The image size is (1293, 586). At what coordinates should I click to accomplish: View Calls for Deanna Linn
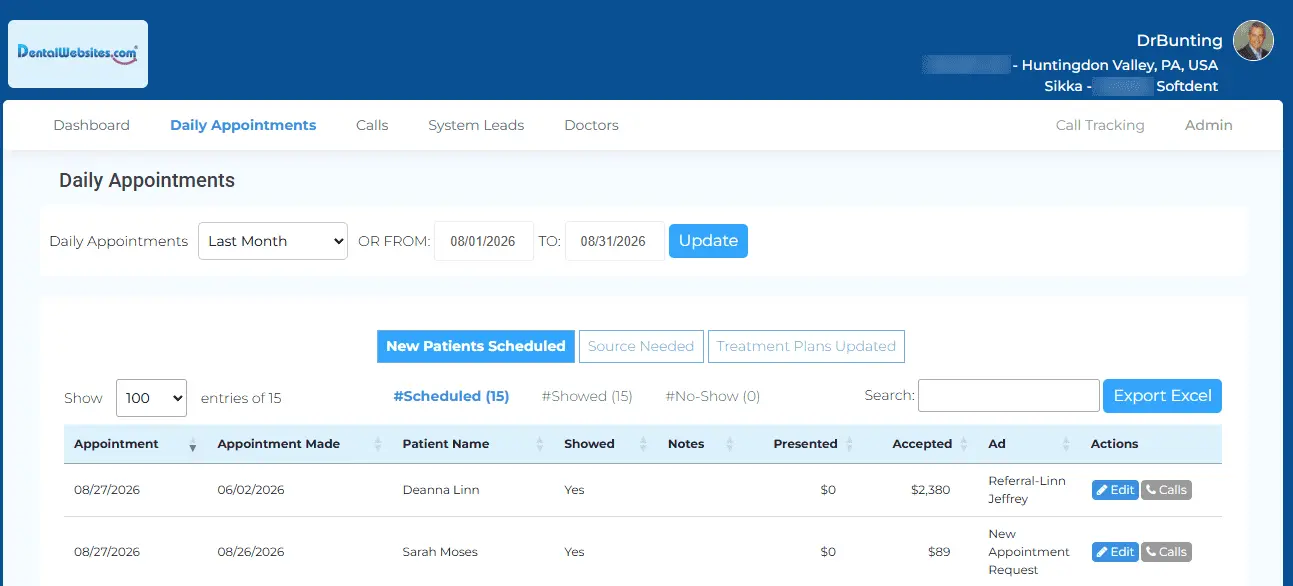(1166, 490)
